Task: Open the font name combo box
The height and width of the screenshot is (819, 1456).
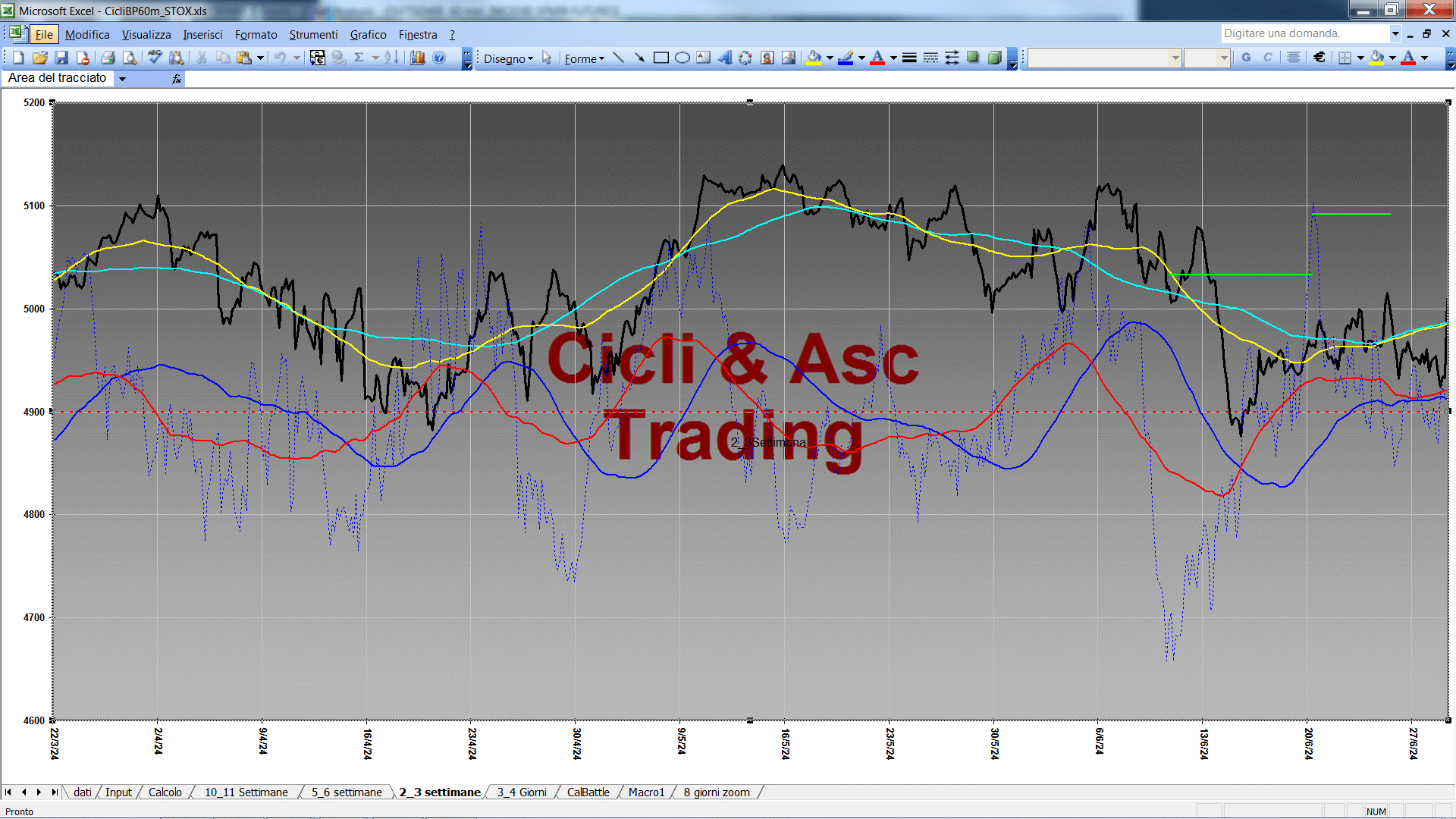Action: click(1105, 58)
